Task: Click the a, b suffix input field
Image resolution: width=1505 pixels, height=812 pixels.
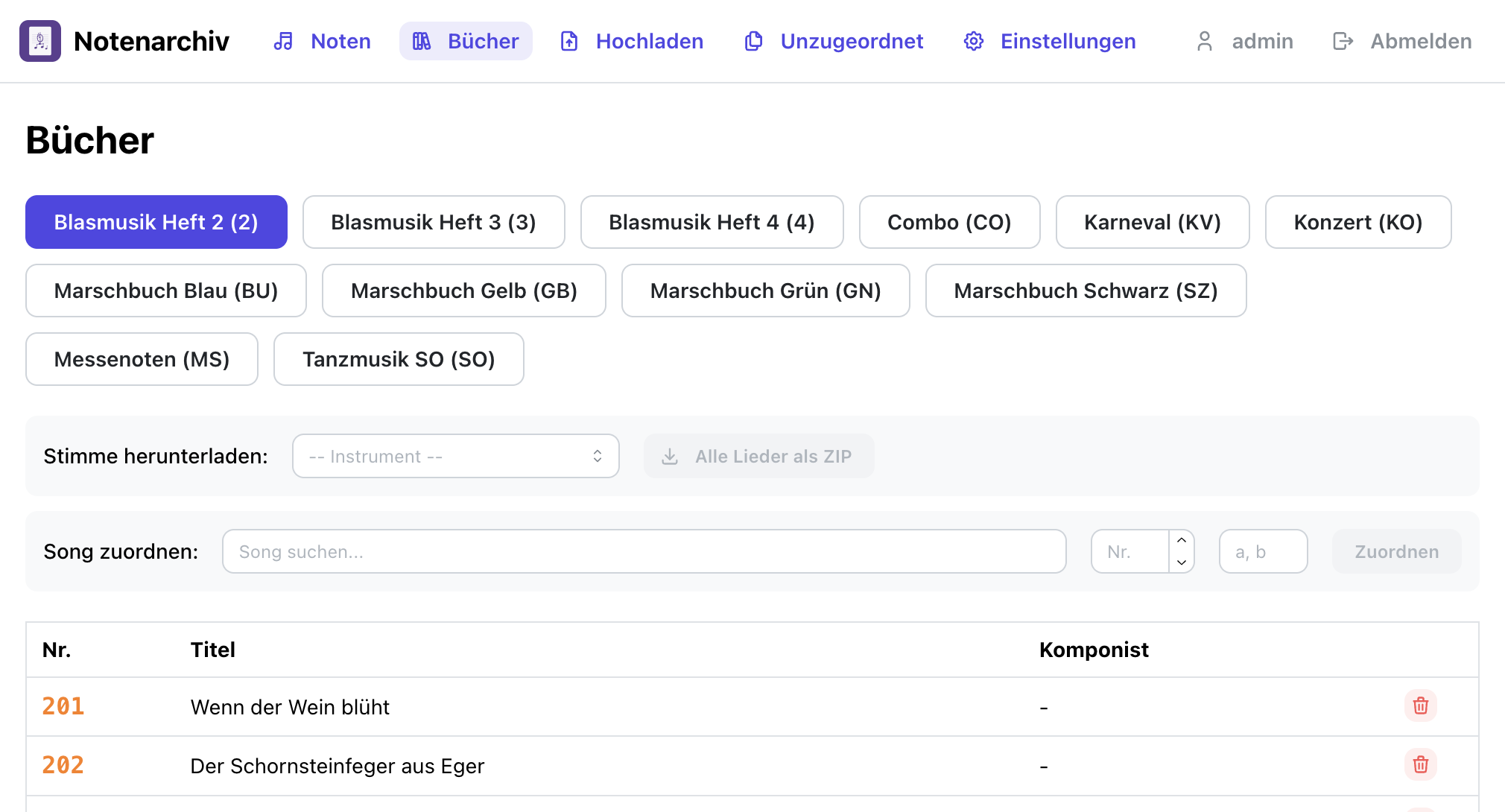Action: pos(1263,551)
